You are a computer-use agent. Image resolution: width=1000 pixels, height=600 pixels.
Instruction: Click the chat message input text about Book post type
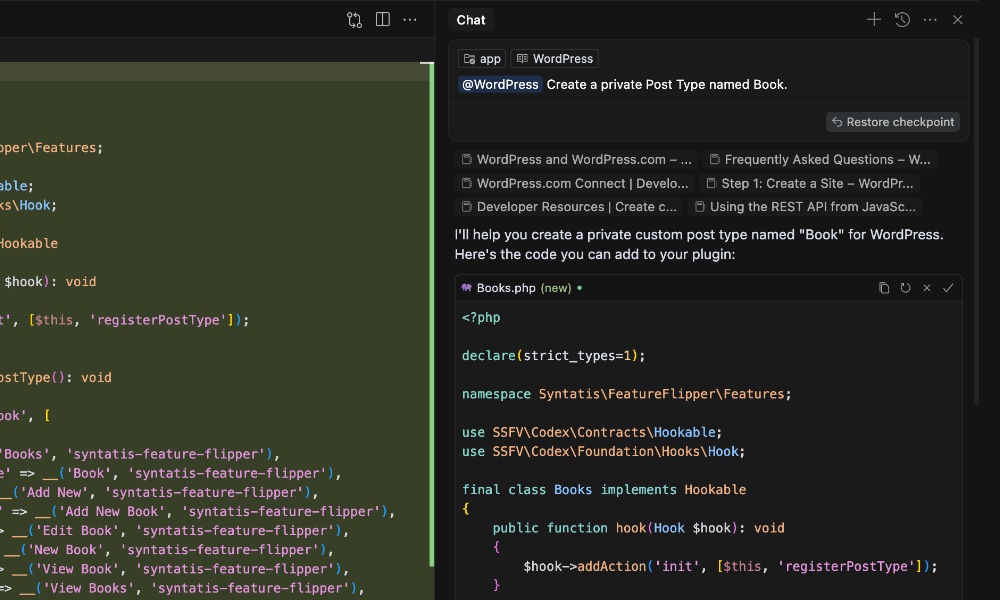pos(666,84)
